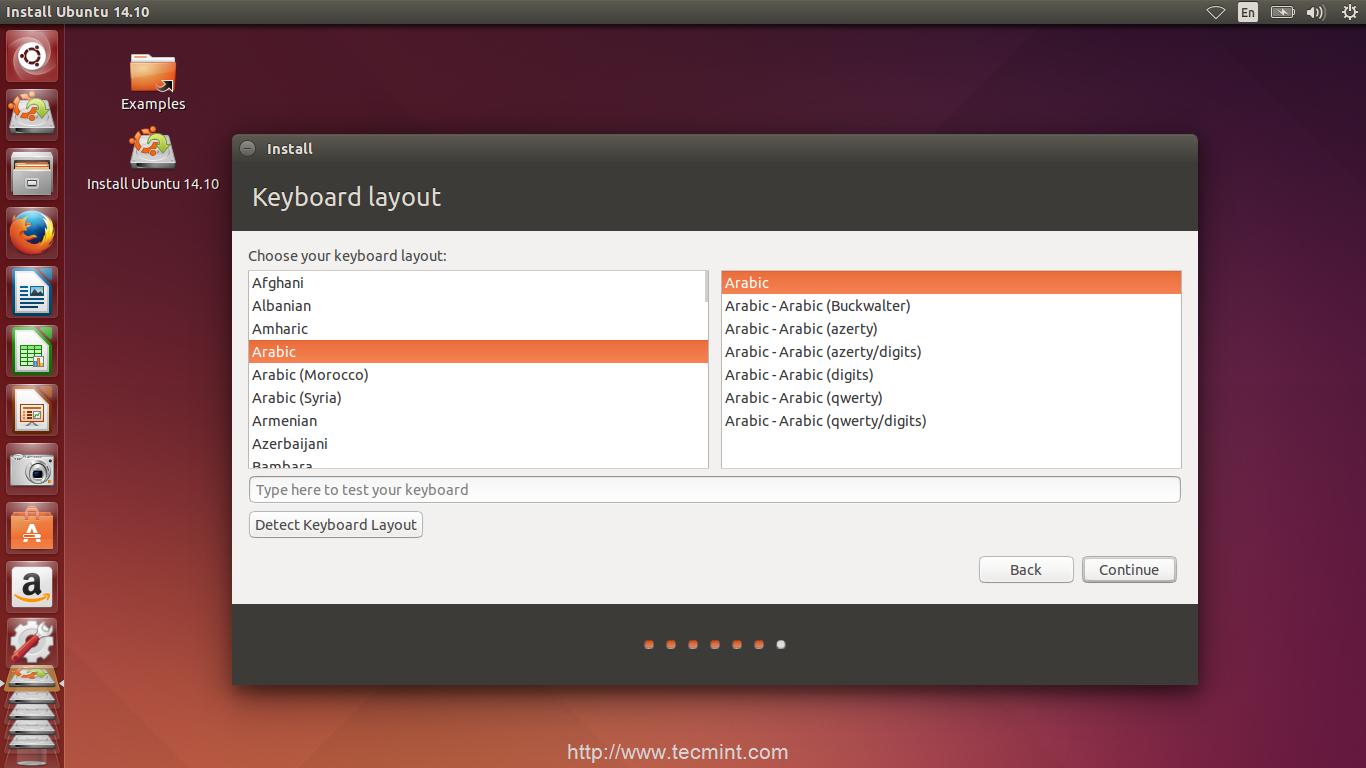Choose Arabic - Arabic (qwerty) variant
1366x768 pixels.
[951, 398]
